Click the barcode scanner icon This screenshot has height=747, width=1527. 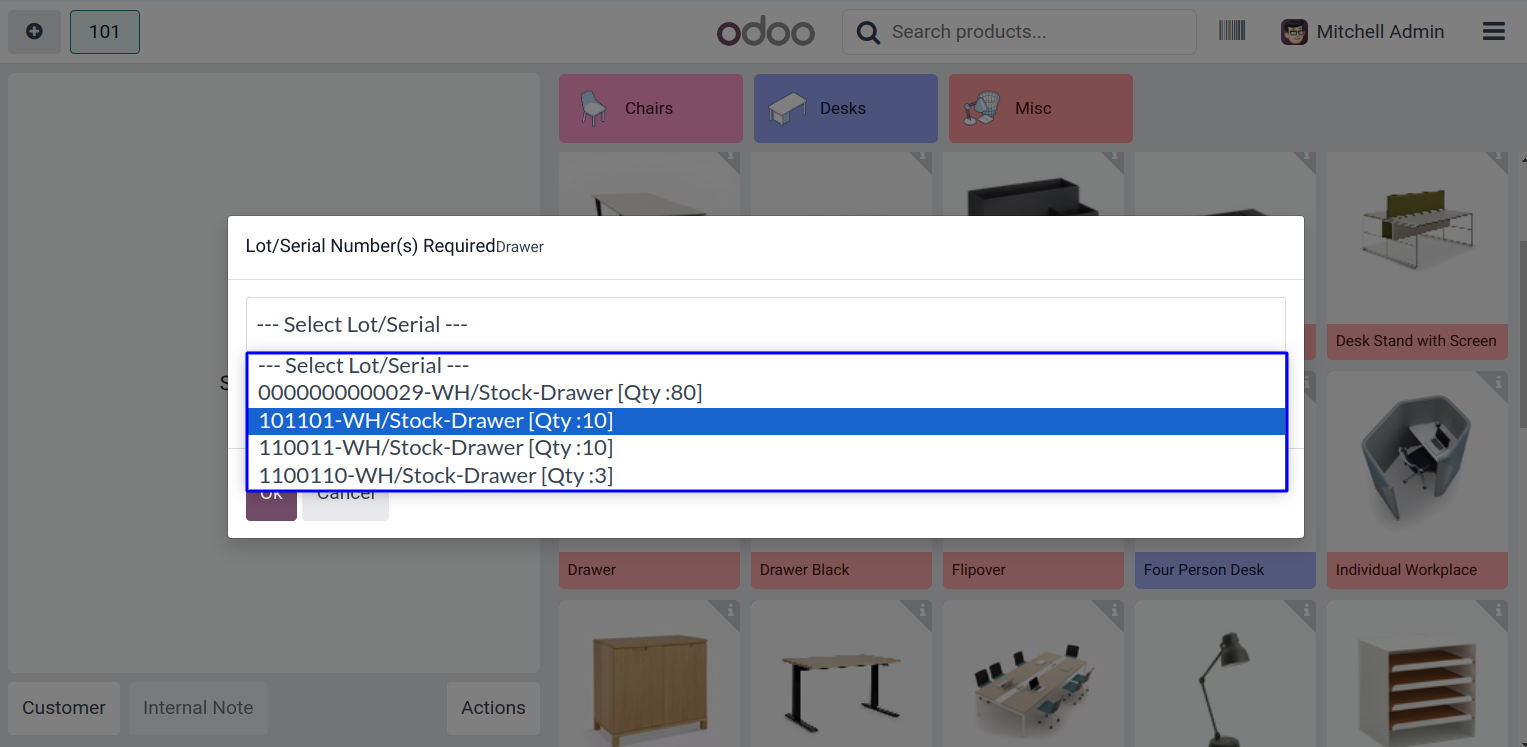tap(1231, 31)
